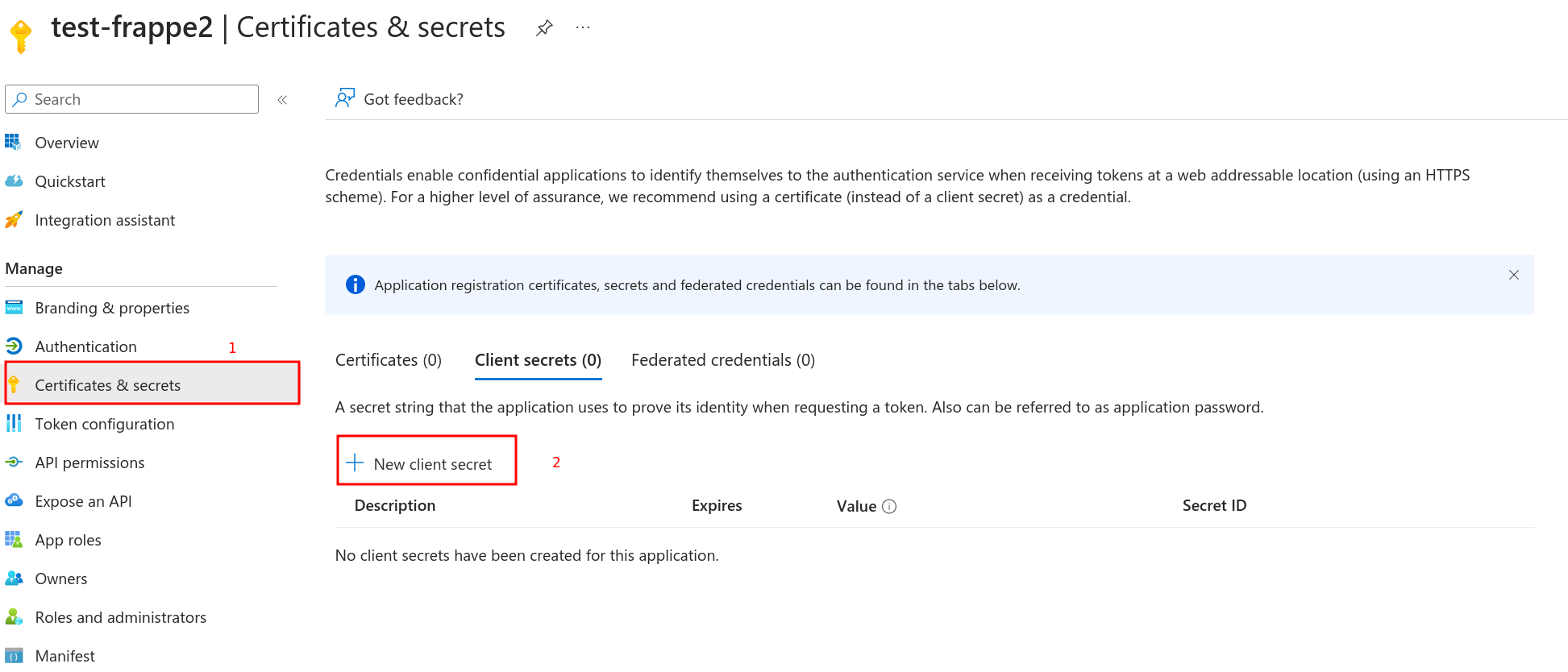
Task: Click the key icon beside Certificates & secrets
Action: click(14, 385)
